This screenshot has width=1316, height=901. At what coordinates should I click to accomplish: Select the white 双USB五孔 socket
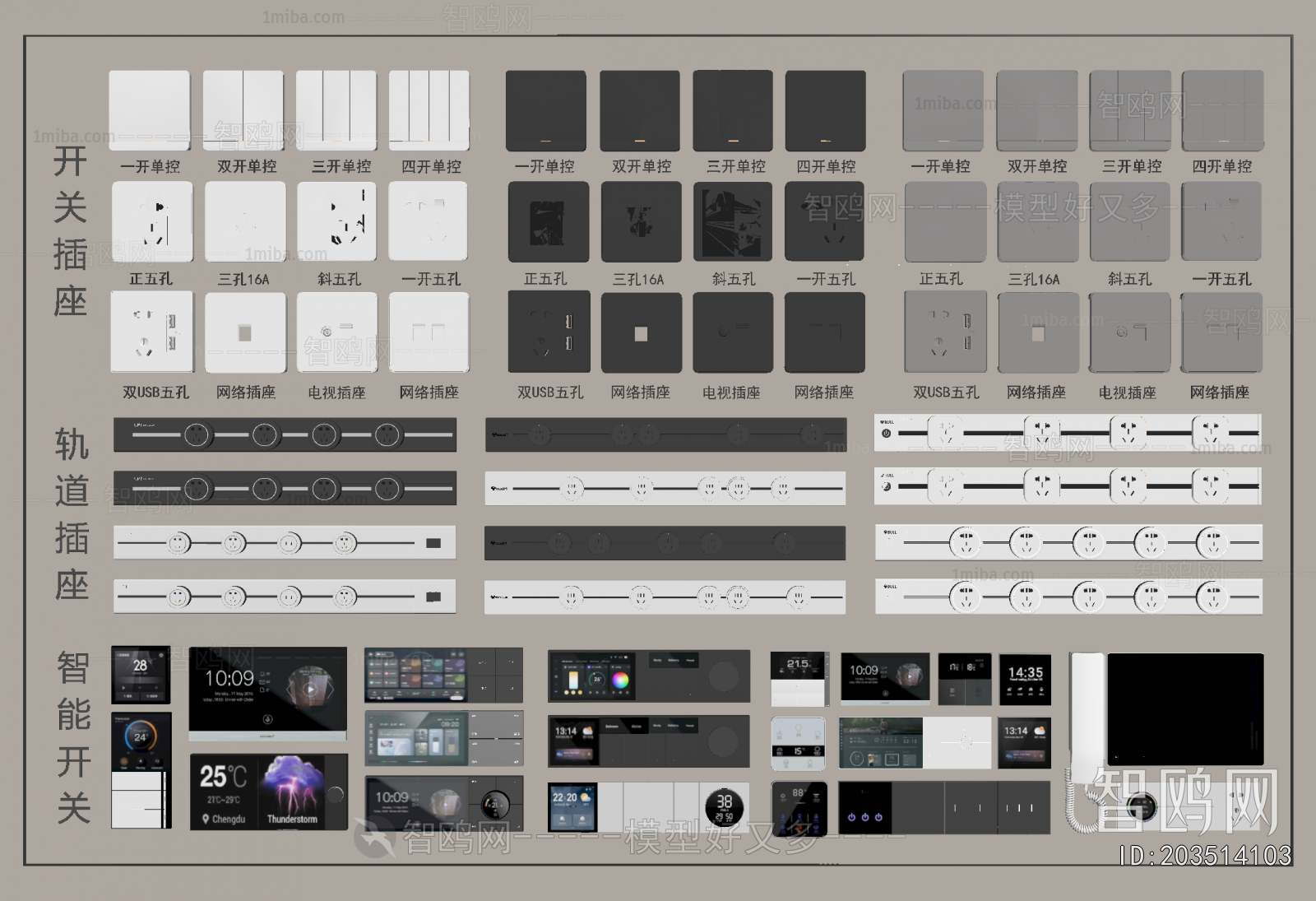point(152,332)
